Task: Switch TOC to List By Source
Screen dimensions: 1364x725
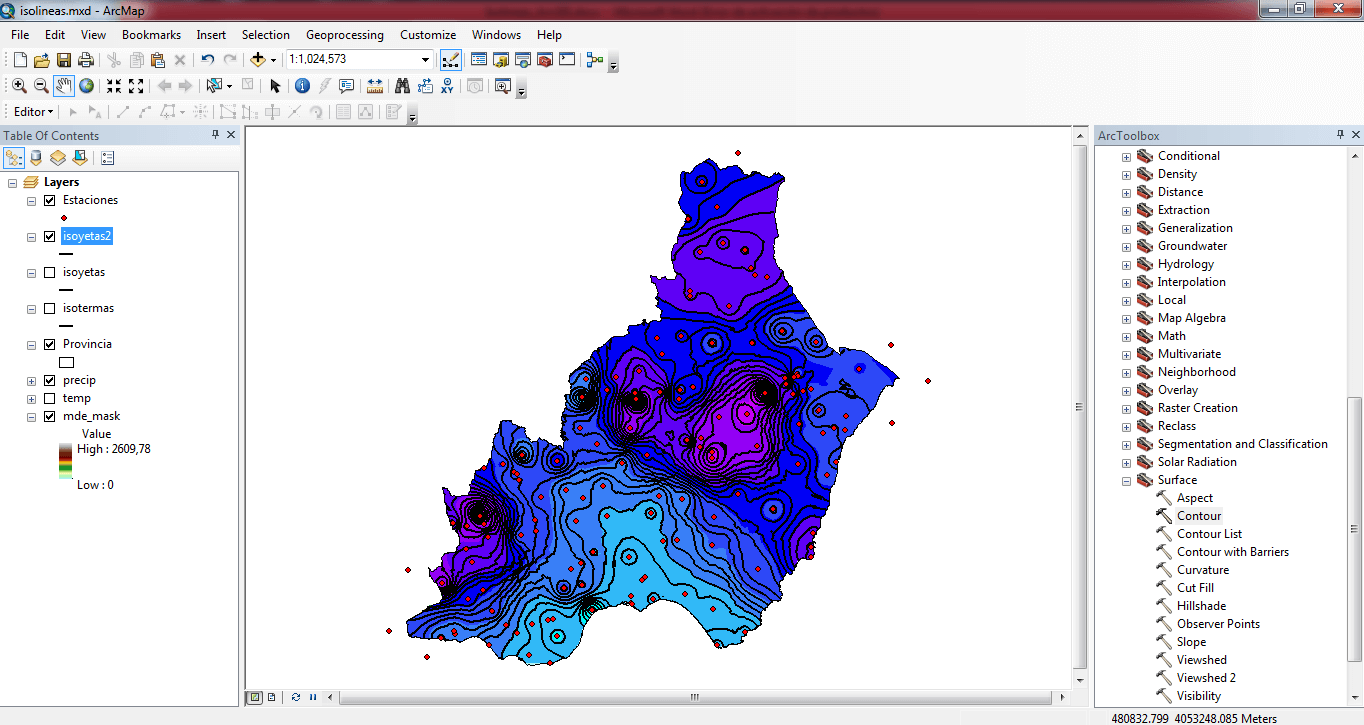Action: (x=36, y=158)
